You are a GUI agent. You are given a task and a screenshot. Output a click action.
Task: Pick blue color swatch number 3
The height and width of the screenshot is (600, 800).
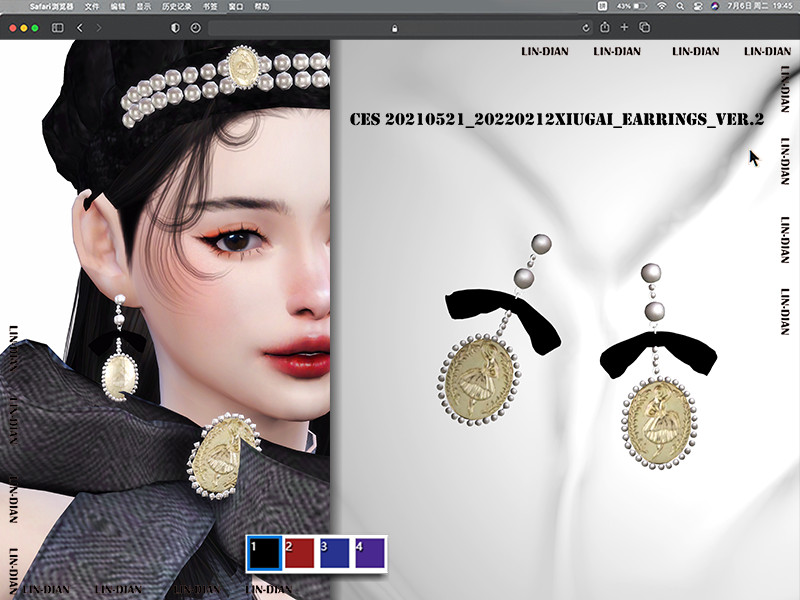[x=334, y=554]
